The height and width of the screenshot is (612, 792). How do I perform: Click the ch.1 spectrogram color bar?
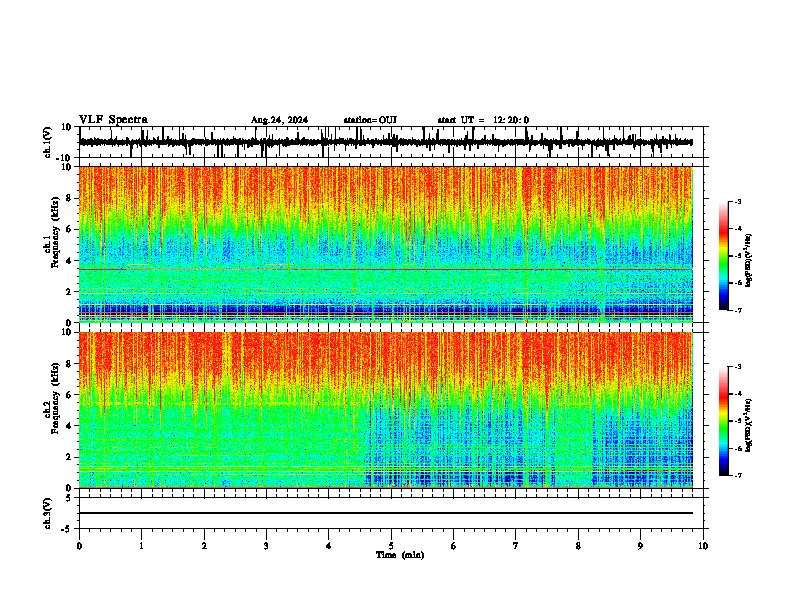(724, 256)
